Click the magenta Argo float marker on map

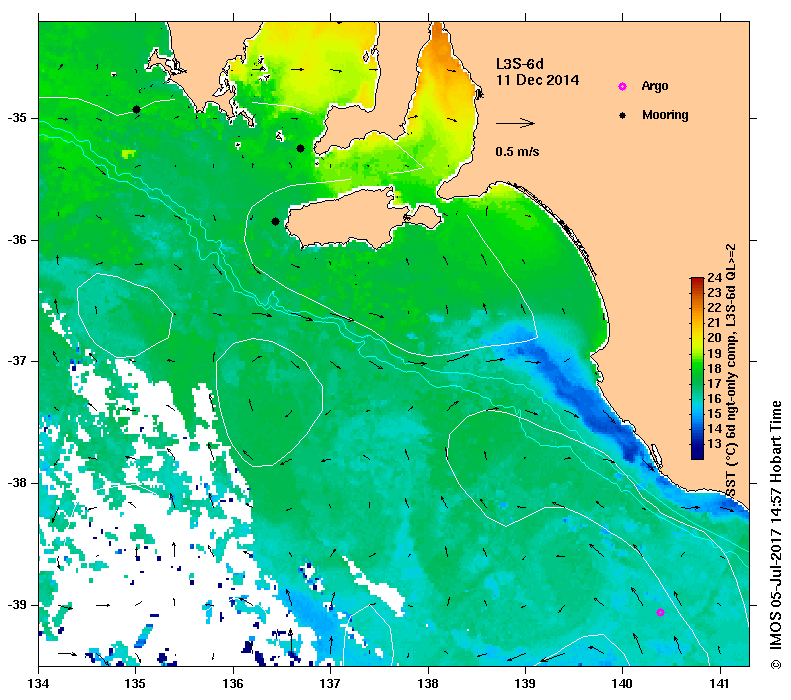pos(660,612)
